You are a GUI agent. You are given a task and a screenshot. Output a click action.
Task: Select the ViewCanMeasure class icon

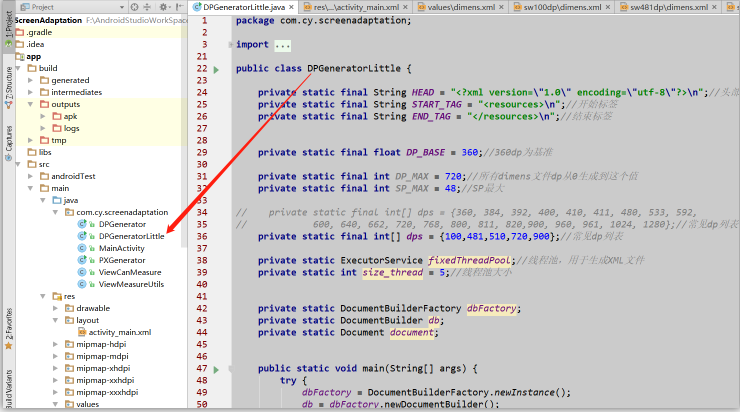(x=82, y=272)
